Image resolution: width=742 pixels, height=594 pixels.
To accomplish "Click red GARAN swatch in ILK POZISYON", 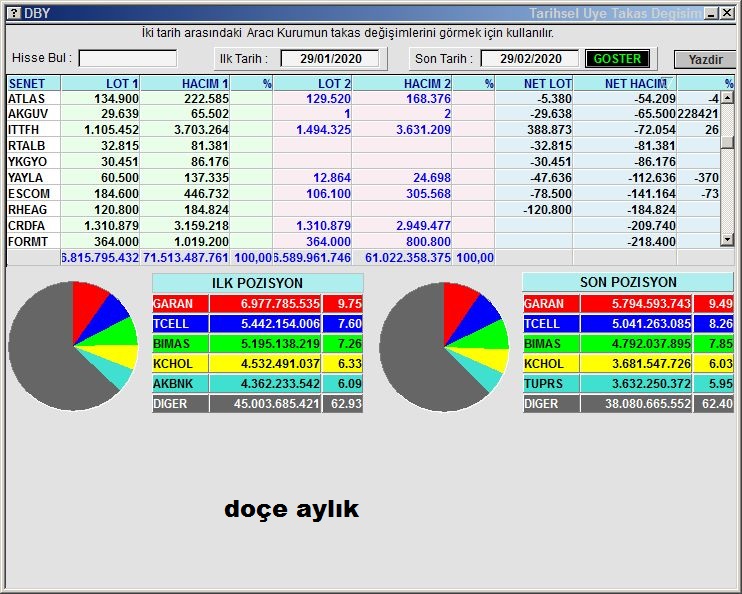I will pos(180,303).
